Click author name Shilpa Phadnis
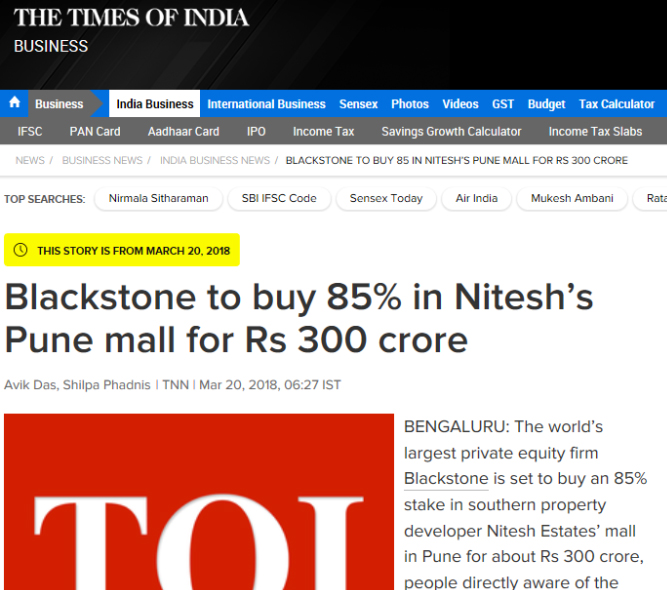Viewport: 667px width, 590px height. [106, 385]
